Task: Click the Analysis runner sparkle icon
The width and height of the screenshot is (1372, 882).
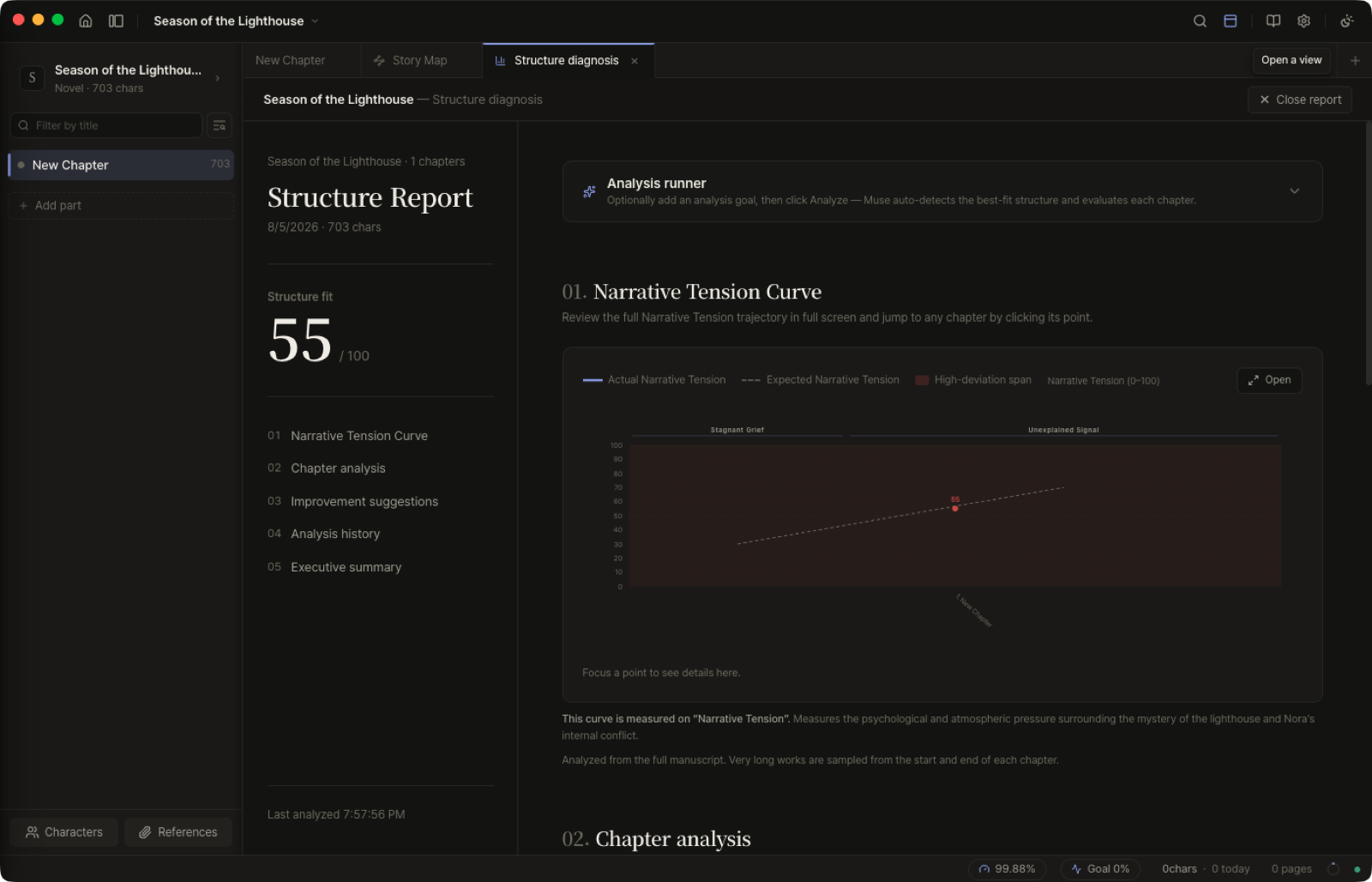Action: (x=589, y=191)
